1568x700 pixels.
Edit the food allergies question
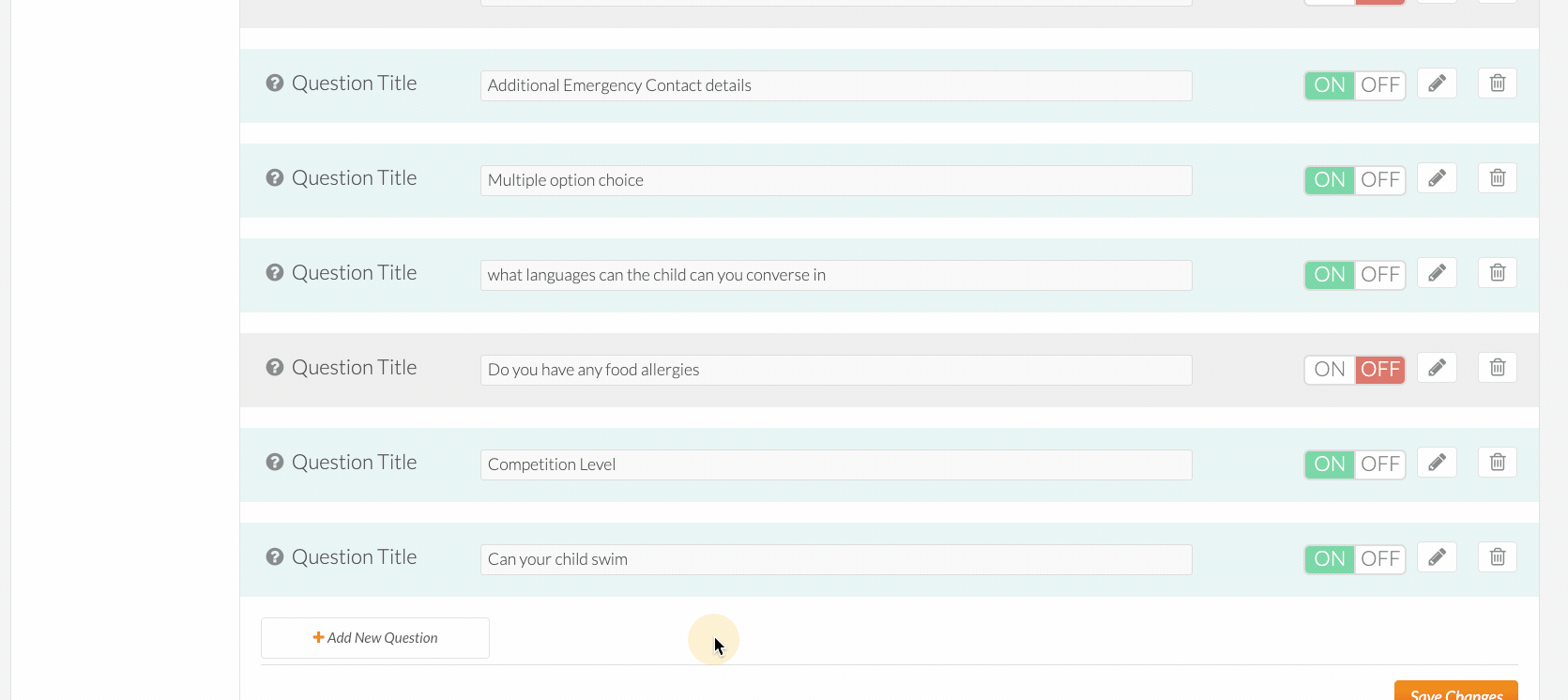[x=1437, y=368]
